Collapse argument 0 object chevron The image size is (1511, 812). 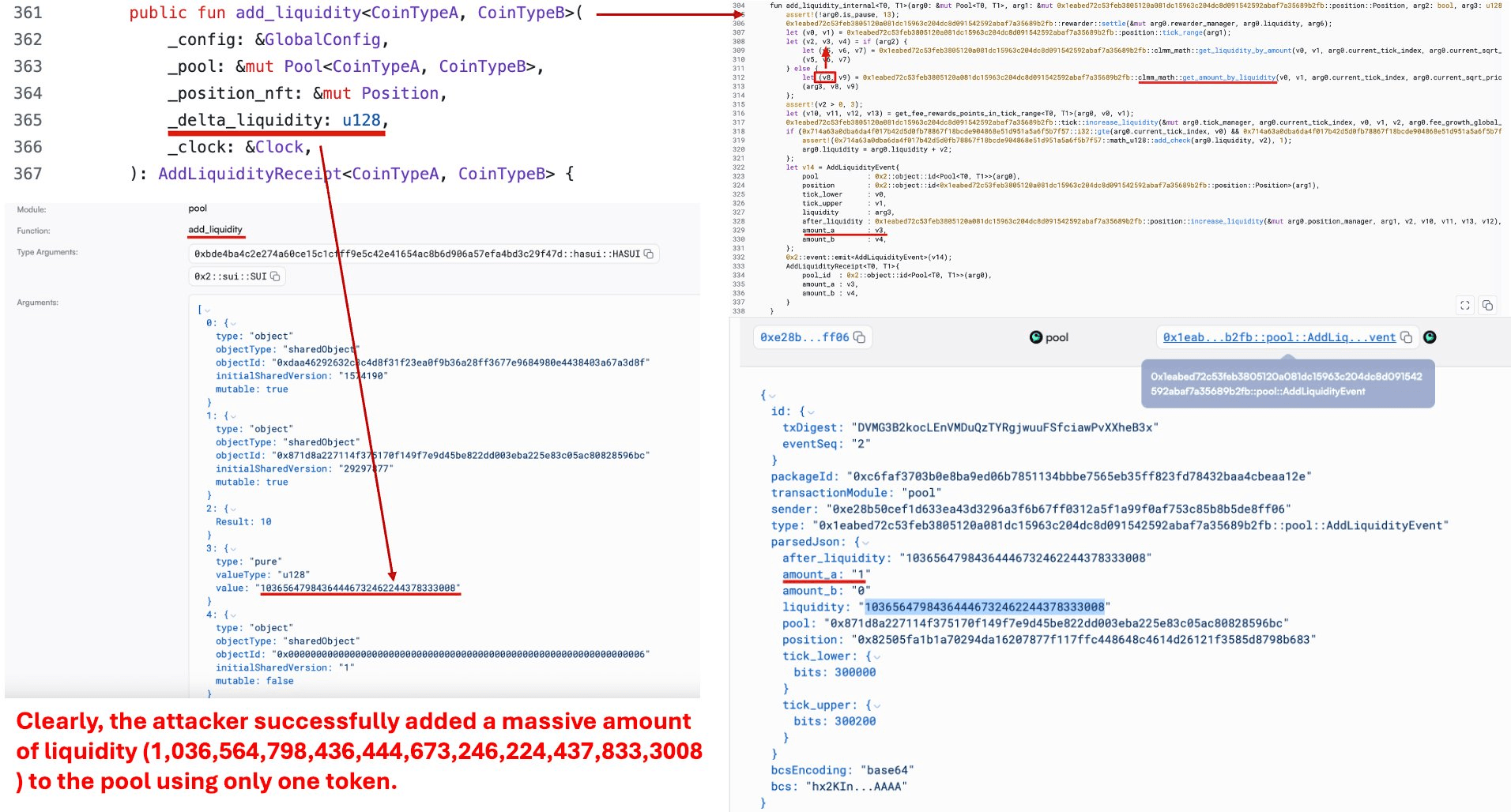pyautogui.click(x=233, y=324)
